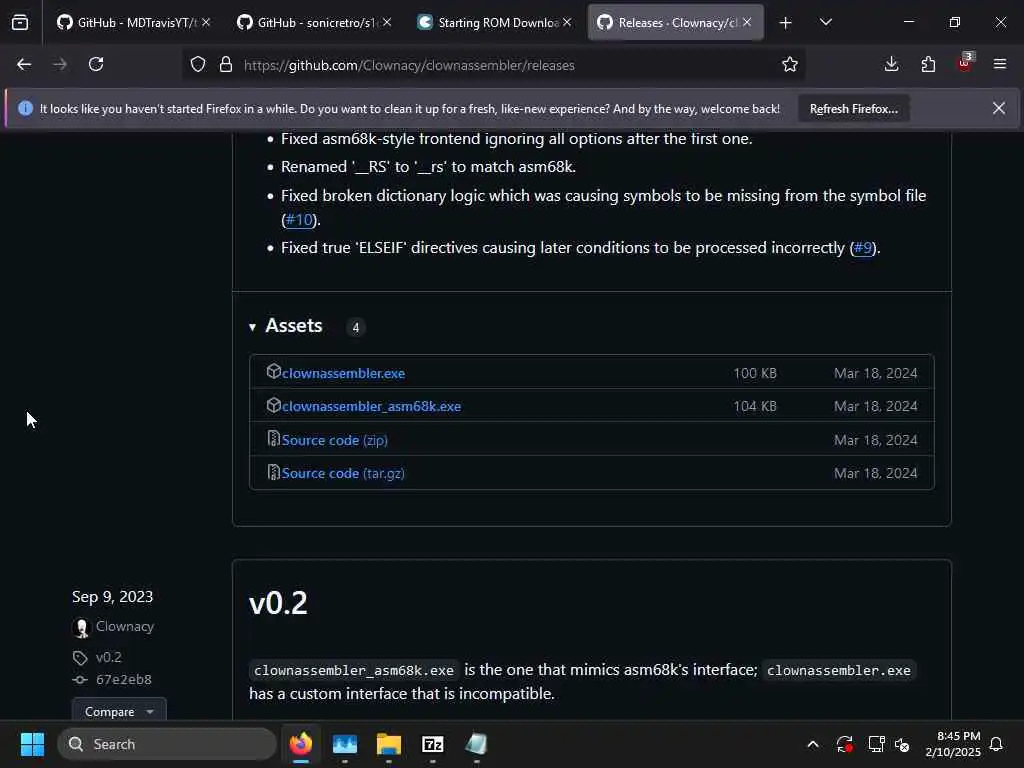Click the red extension icon with badge

965,63
